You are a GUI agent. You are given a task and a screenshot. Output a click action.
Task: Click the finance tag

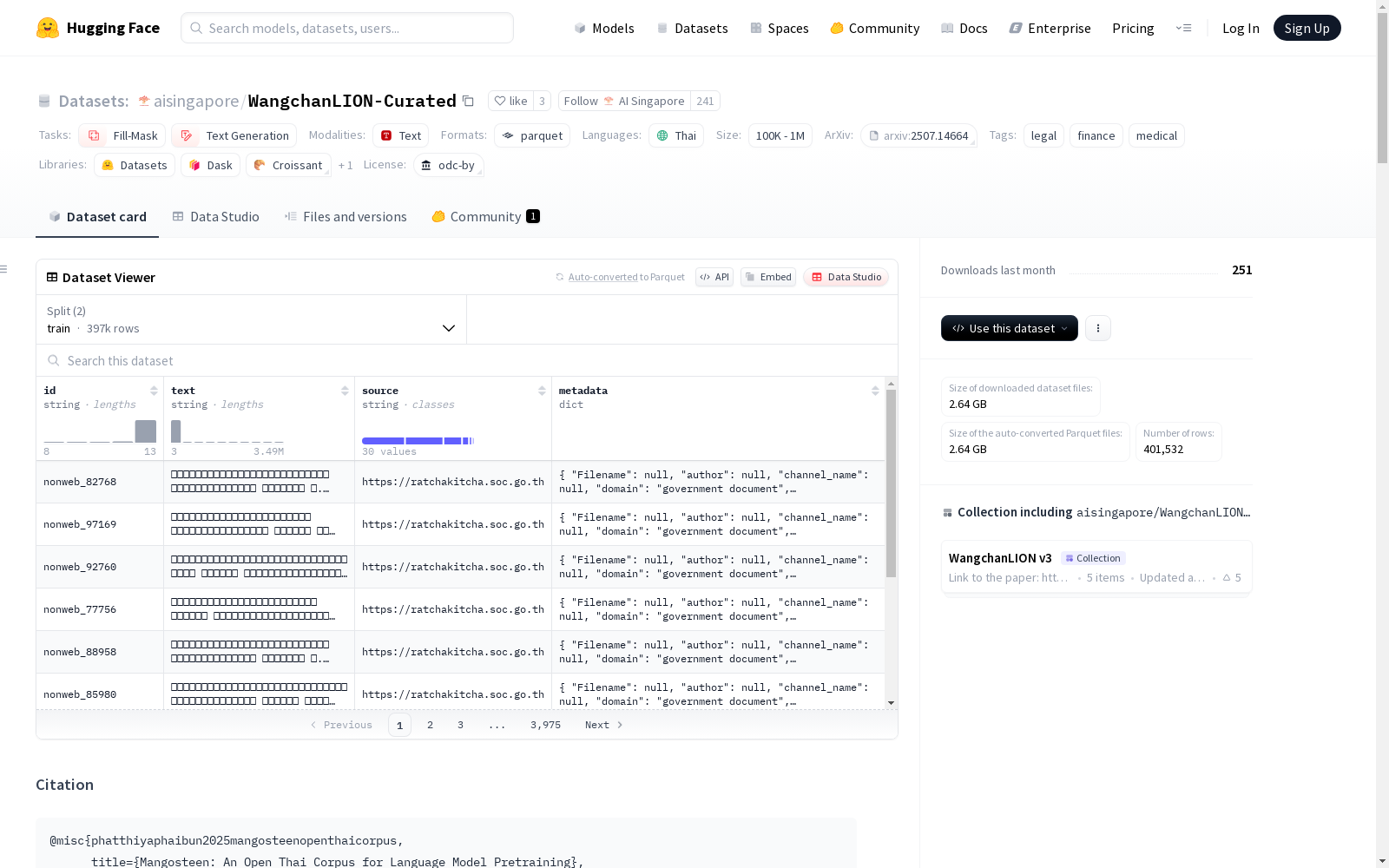pyautogui.click(x=1096, y=135)
